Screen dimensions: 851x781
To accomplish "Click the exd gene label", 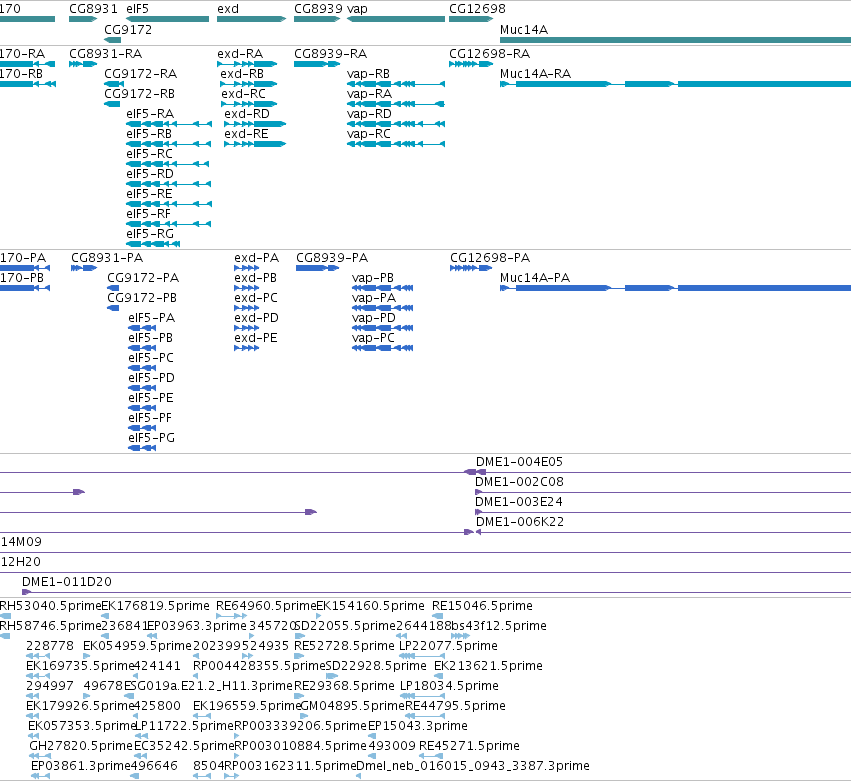I will coord(227,9).
